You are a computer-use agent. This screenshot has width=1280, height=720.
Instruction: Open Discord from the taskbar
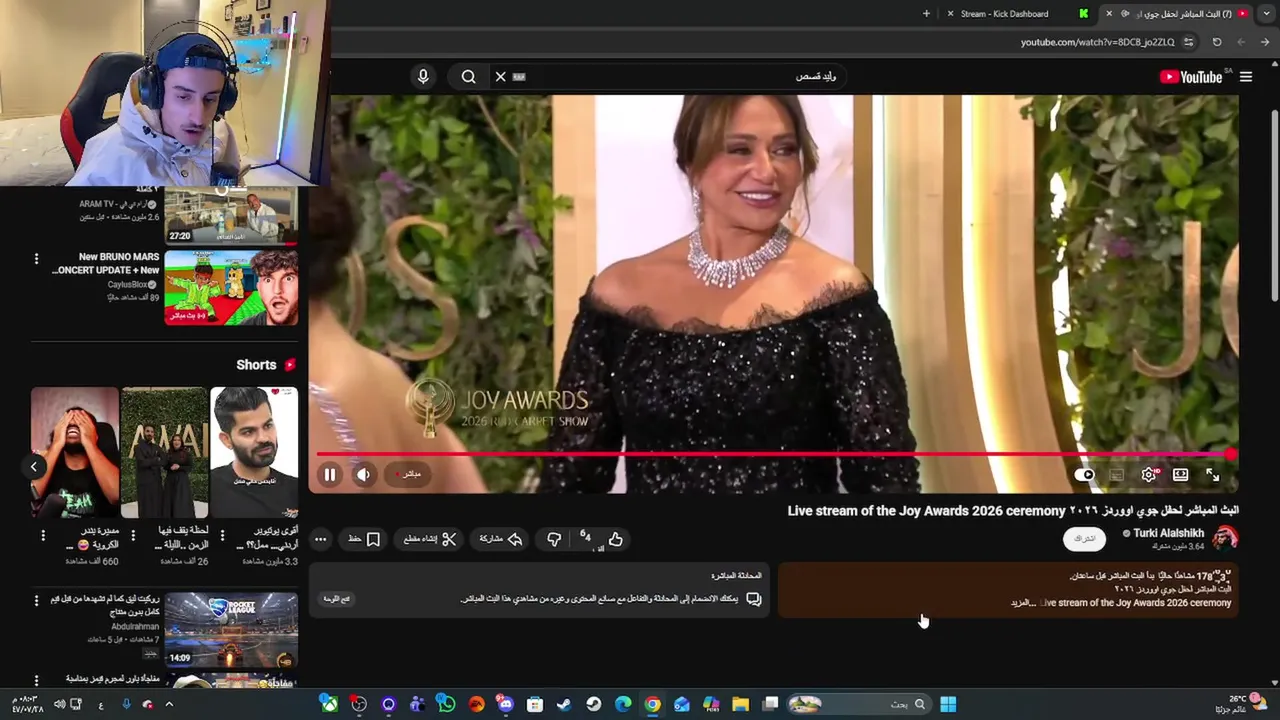(x=505, y=704)
